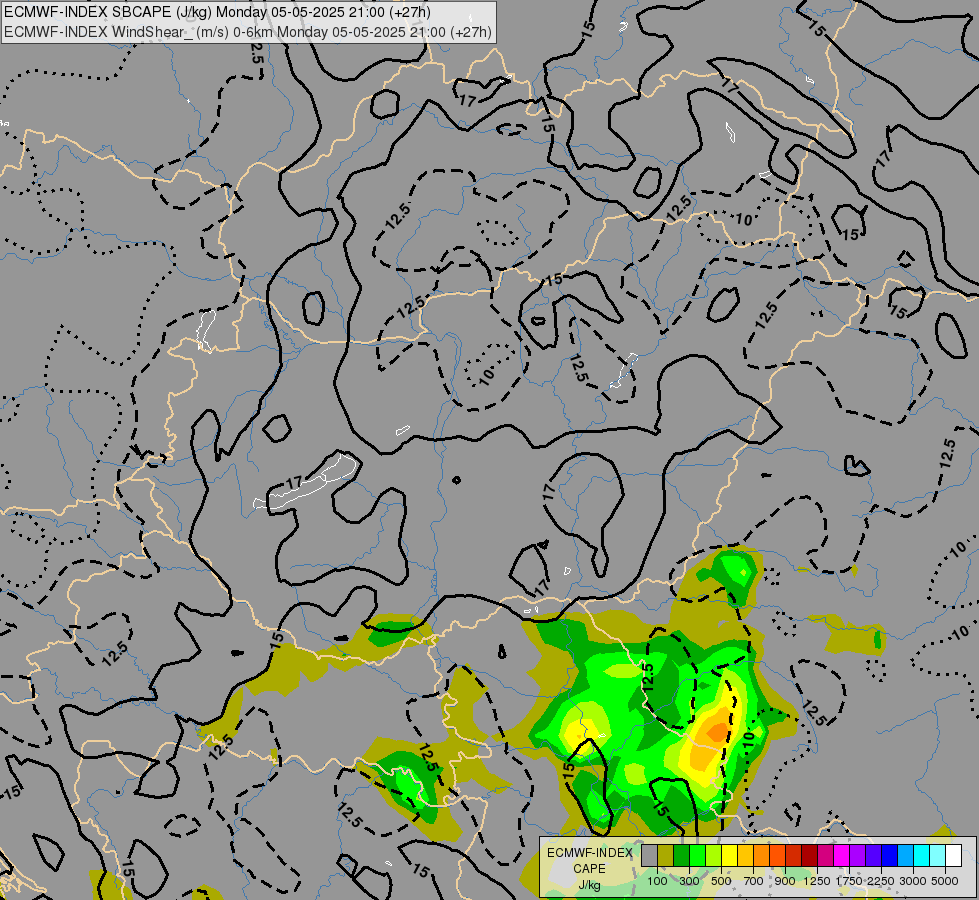This screenshot has height=900, width=979.
Task: Pick the magenta swatch left of the 1750 tick
Action: pyautogui.click(x=842, y=856)
